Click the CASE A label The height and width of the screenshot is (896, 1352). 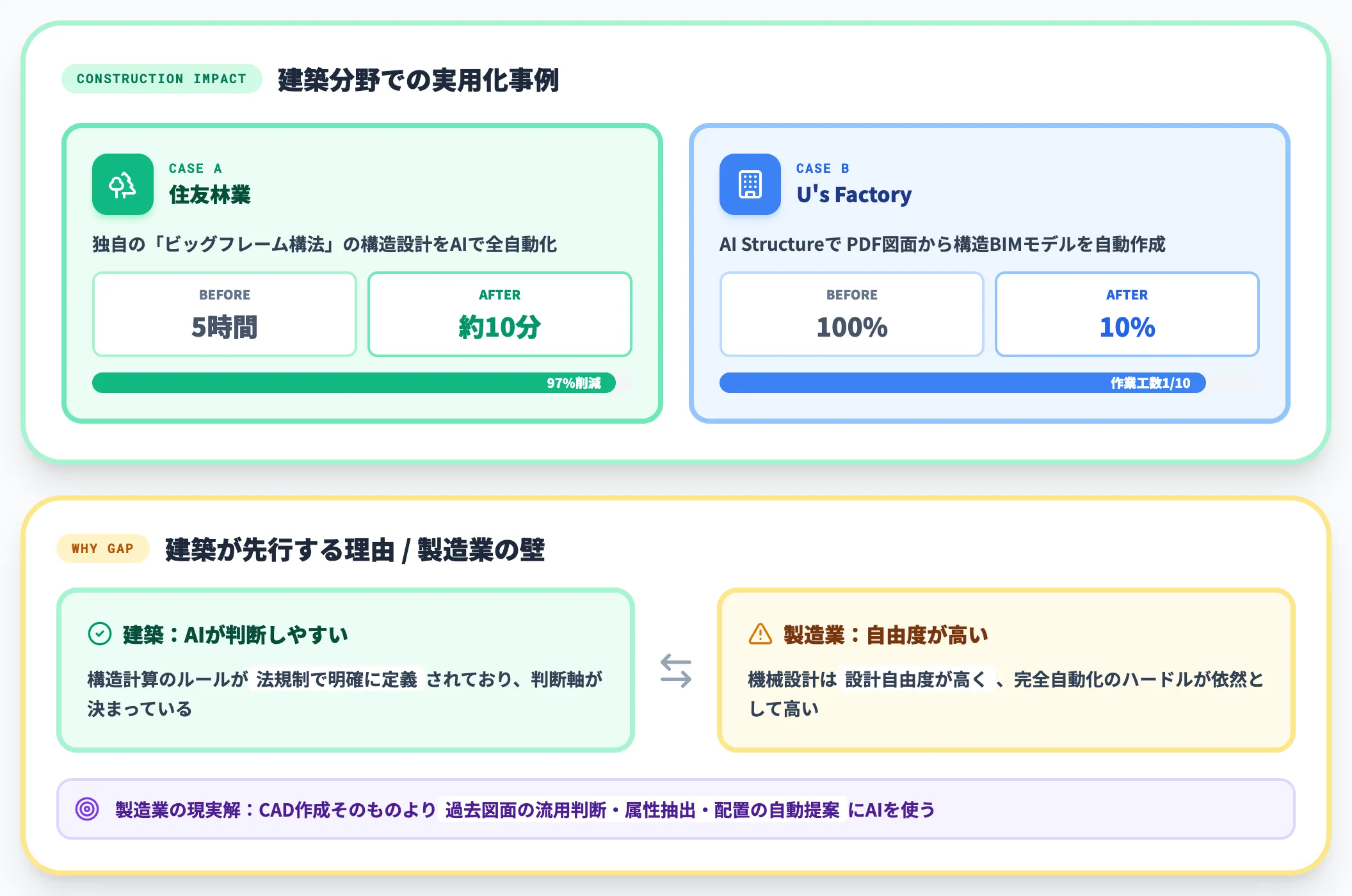click(195, 168)
